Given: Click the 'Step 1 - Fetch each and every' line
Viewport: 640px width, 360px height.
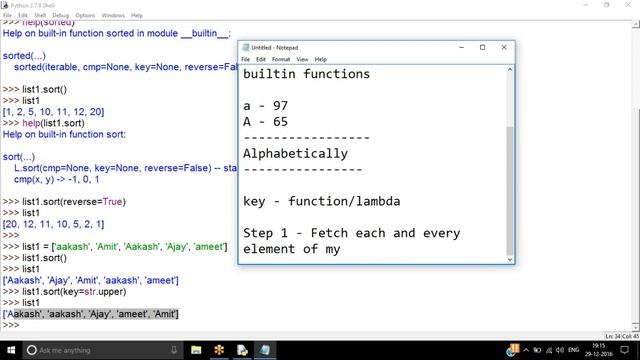Looking at the screenshot, I should pyautogui.click(x=352, y=233).
